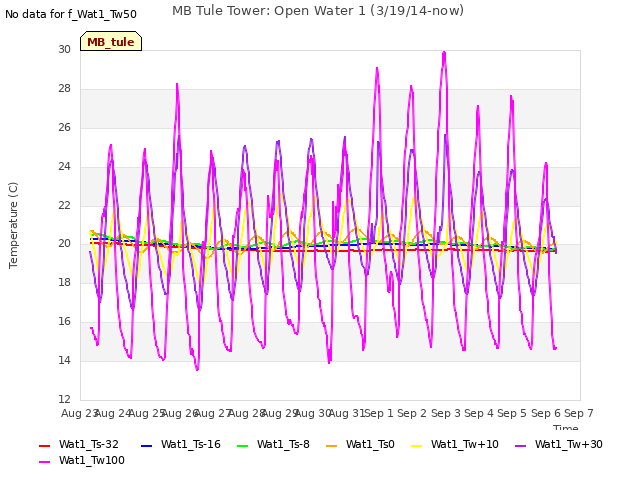
Task: Click the Sep 3 magenta peak near 30
Action: [x=444, y=53]
